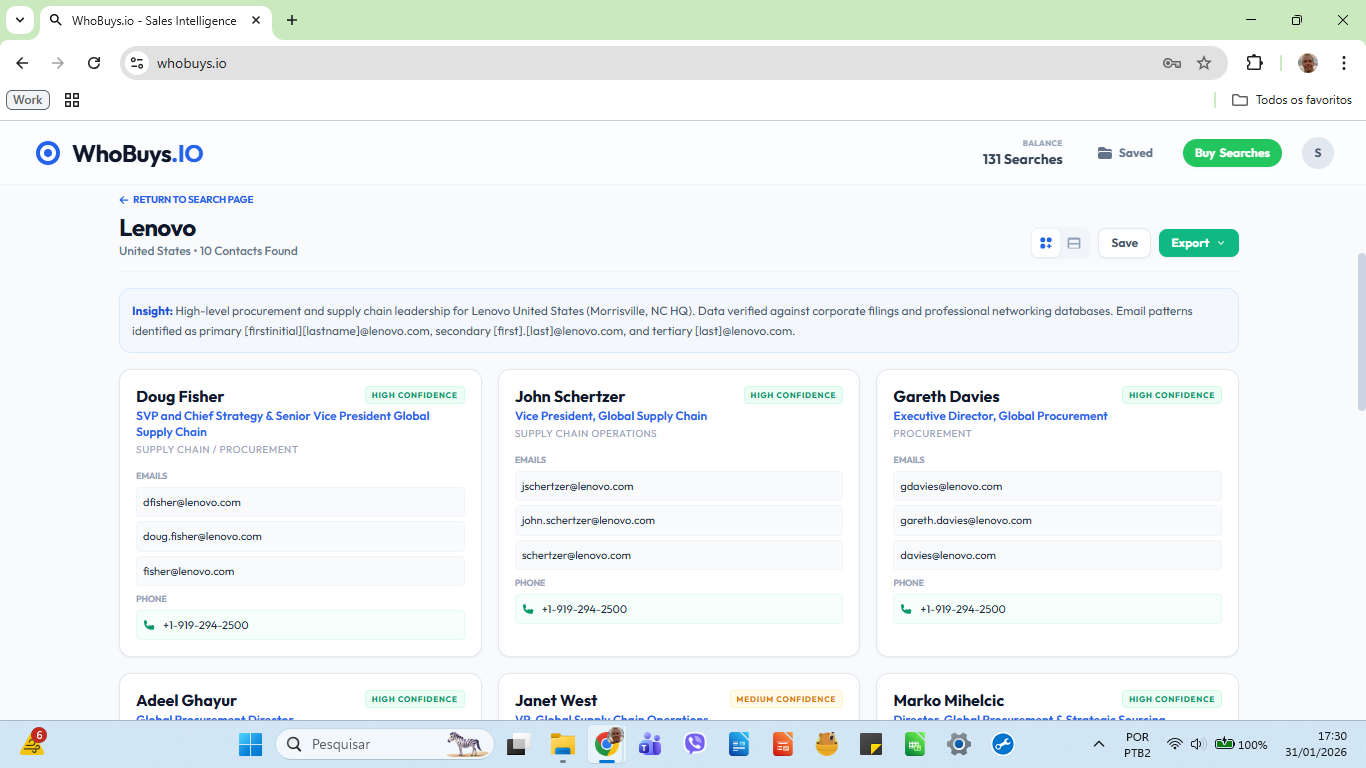This screenshot has height=768, width=1366.
Task: Switch to list view layout
Action: pos(1073,242)
